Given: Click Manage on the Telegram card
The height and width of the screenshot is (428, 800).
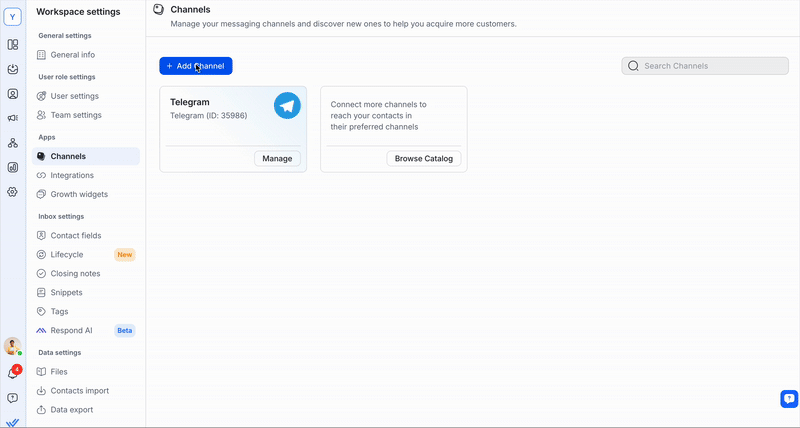Looking at the screenshot, I should pyautogui.click(x=277, y=159).
